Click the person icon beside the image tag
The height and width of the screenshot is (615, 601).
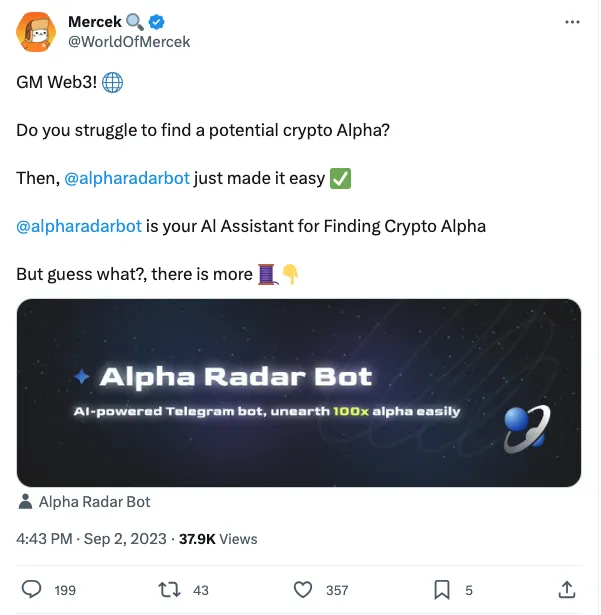[x=25, y=501]
